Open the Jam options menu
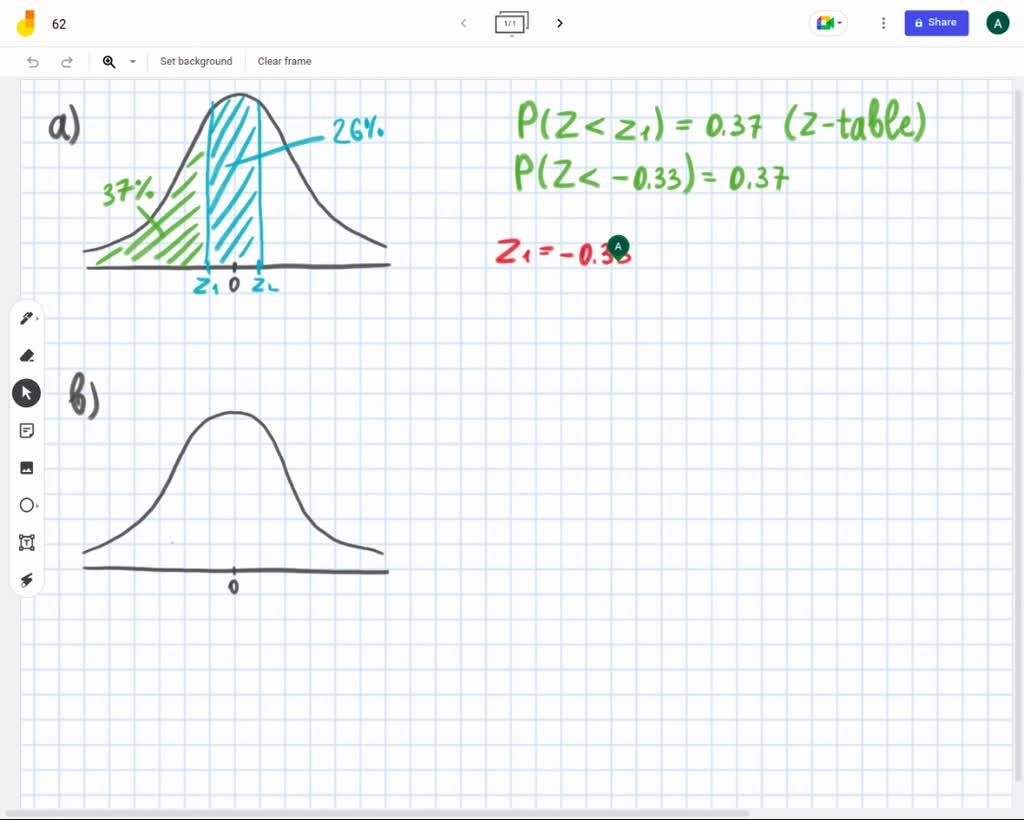Image resolution: width=1024 pixels, height=820 pixels. pyautogui.click(x=883, y=22)
